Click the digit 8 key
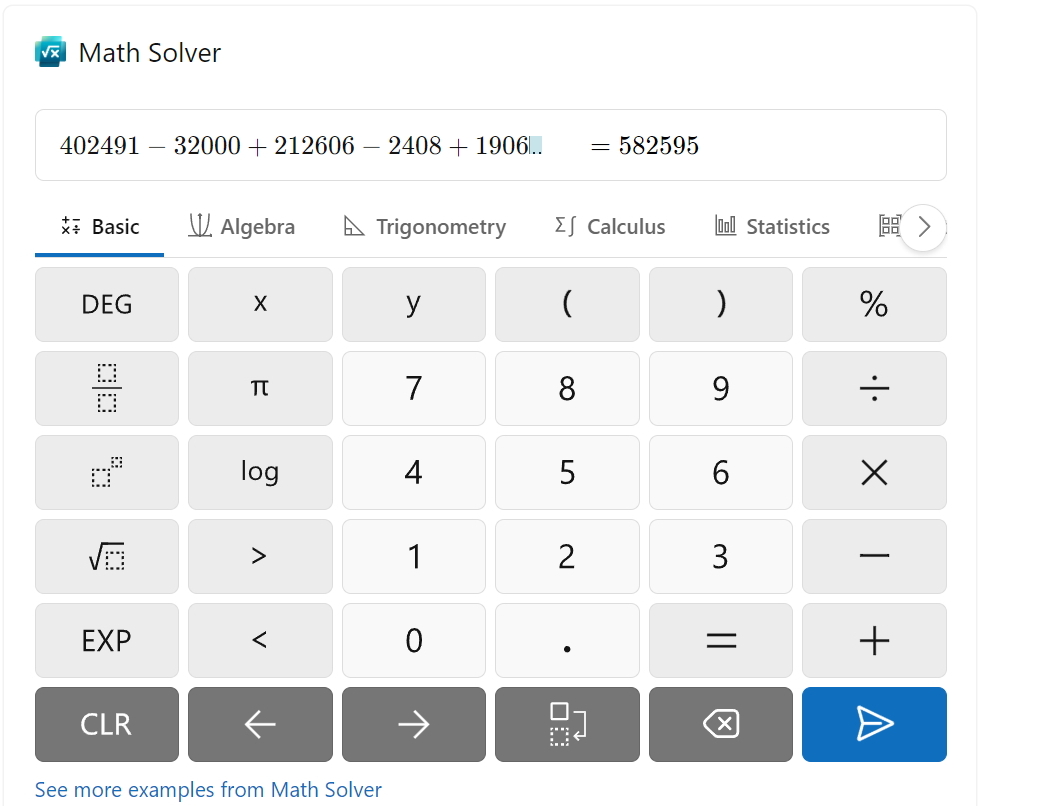 click(x=567, y=388)
